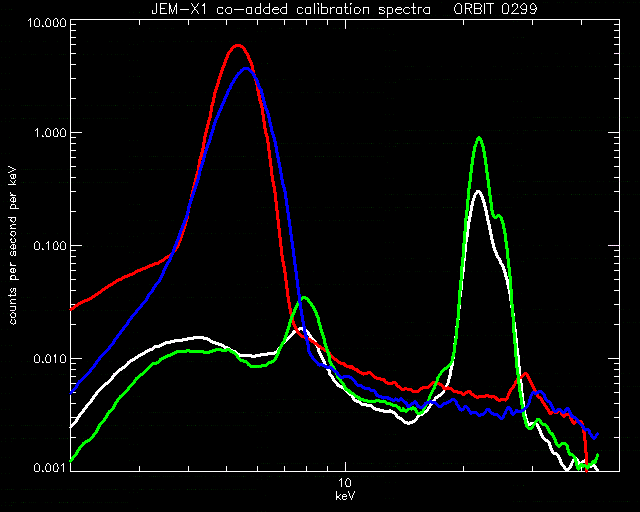Click the 0.100 y-axis tick label
The height and width of the screenshot is (512, 640).
50,246
